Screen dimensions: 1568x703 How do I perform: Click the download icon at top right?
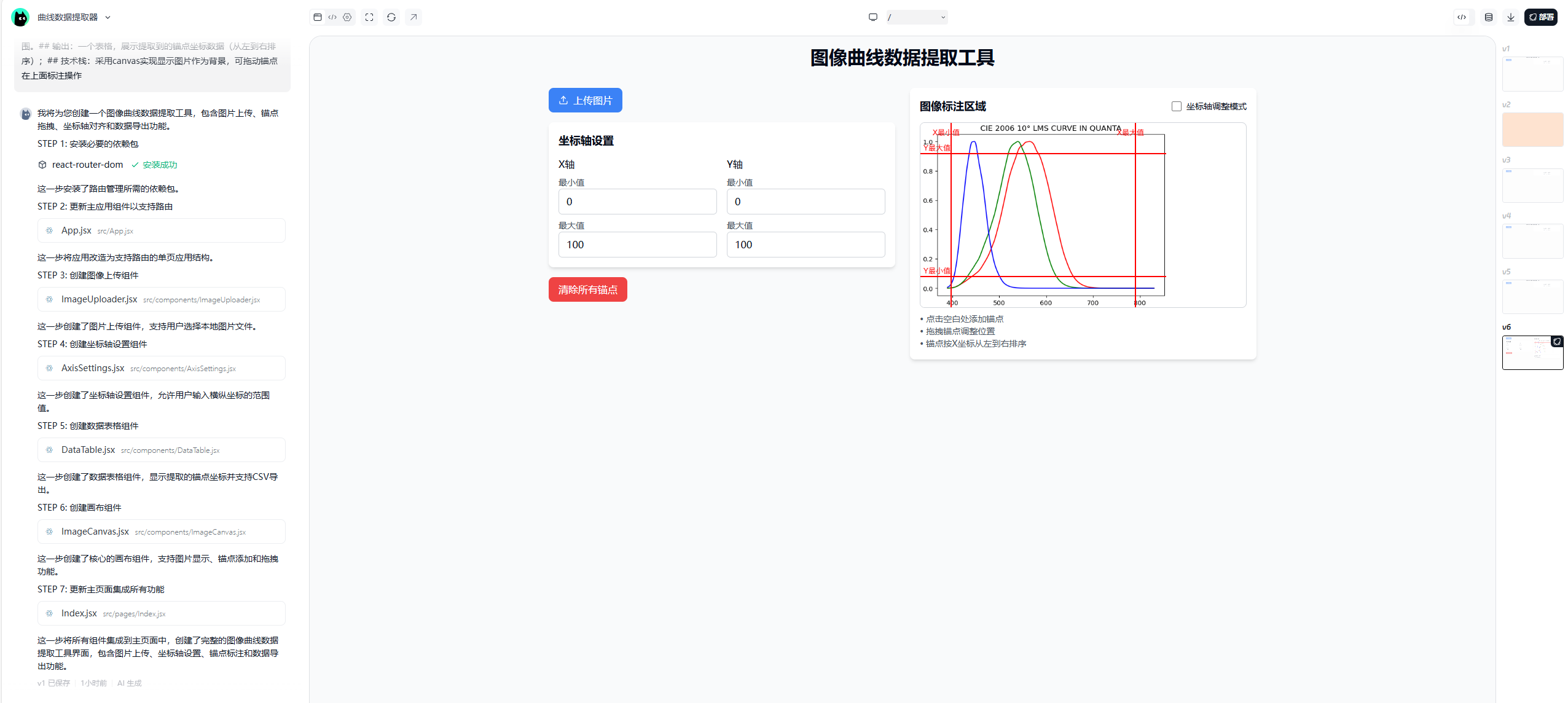coord(1510,17)
